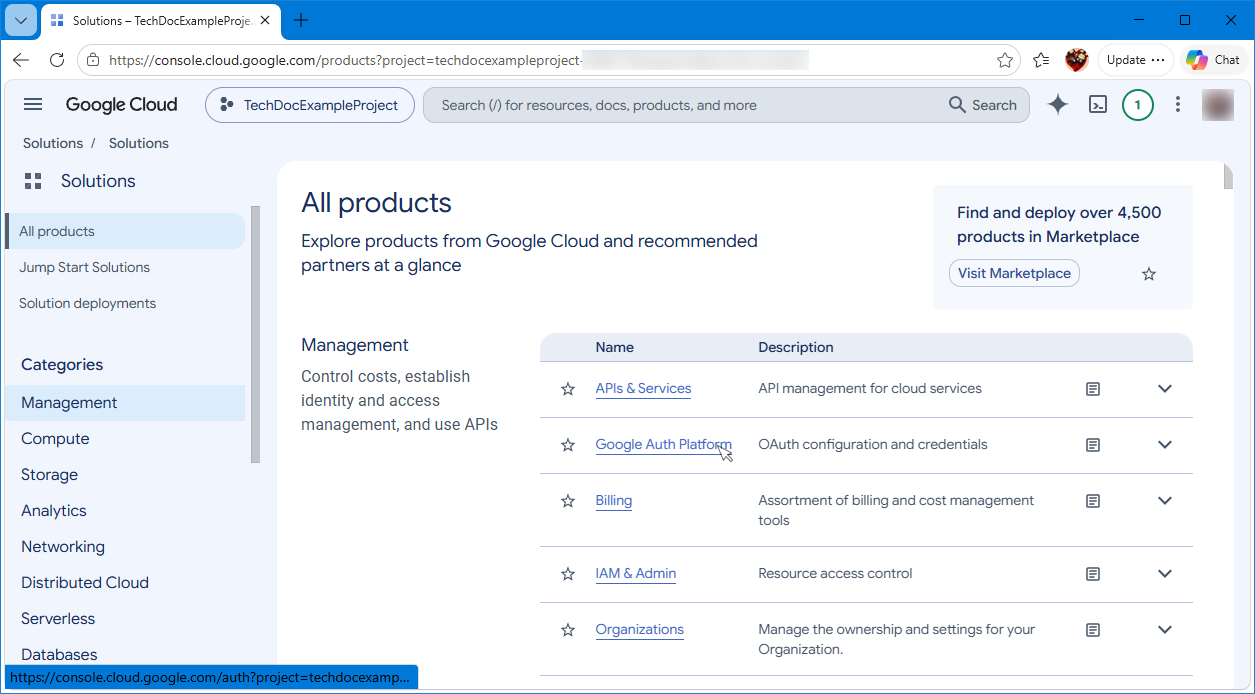Open Solution deployments in sidebar
The image size is (1255, 694).
[87, 303]
